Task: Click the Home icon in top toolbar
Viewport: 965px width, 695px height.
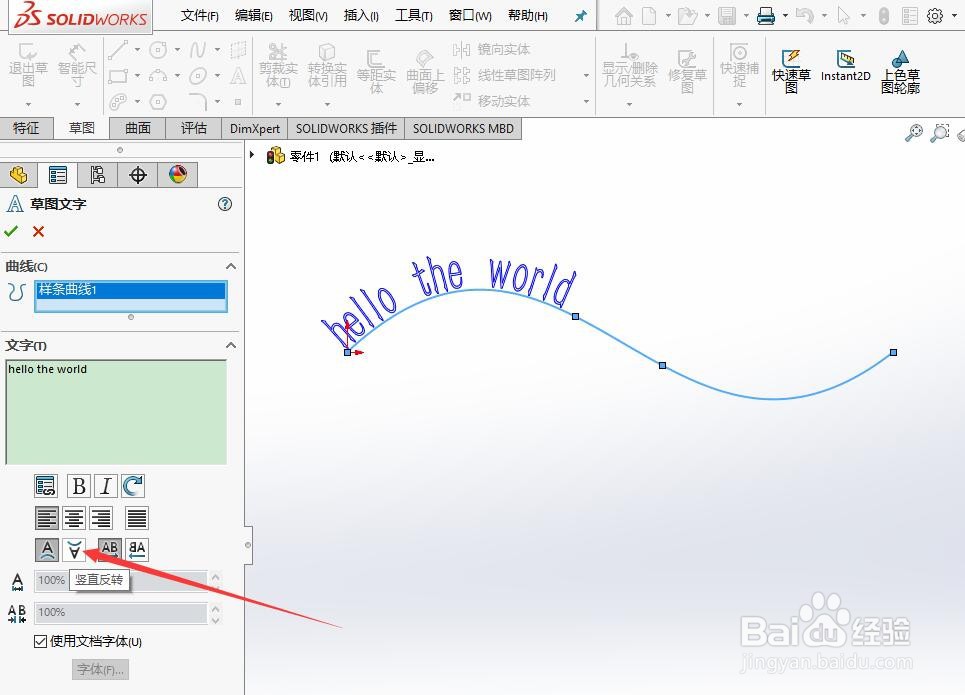Action: (x=623, y=16)
